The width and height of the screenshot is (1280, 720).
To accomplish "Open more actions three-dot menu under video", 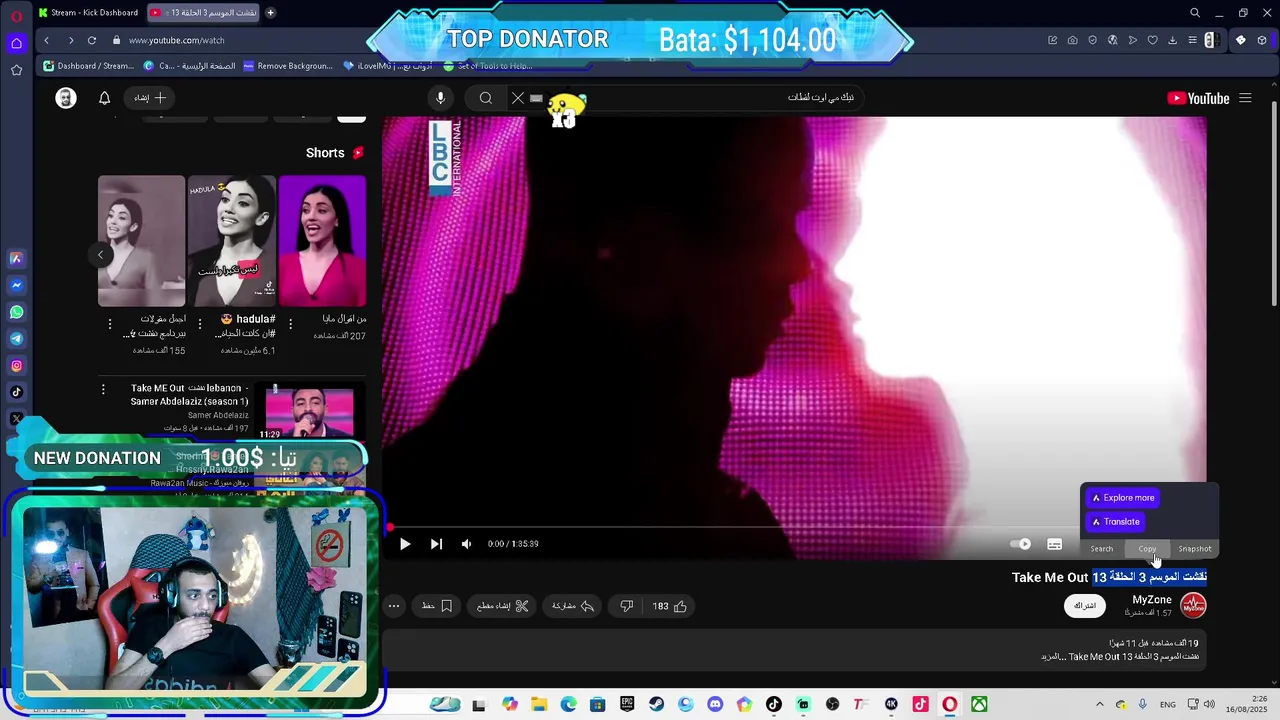I will (x=394, y=606).
